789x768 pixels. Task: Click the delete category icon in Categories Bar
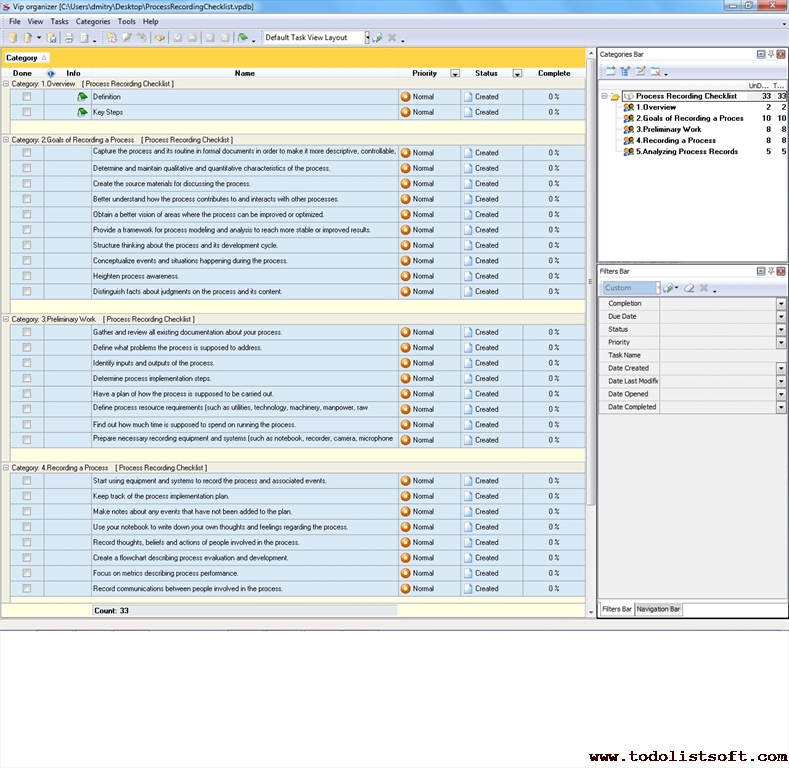pyautogui.click(x=655, y=71)
